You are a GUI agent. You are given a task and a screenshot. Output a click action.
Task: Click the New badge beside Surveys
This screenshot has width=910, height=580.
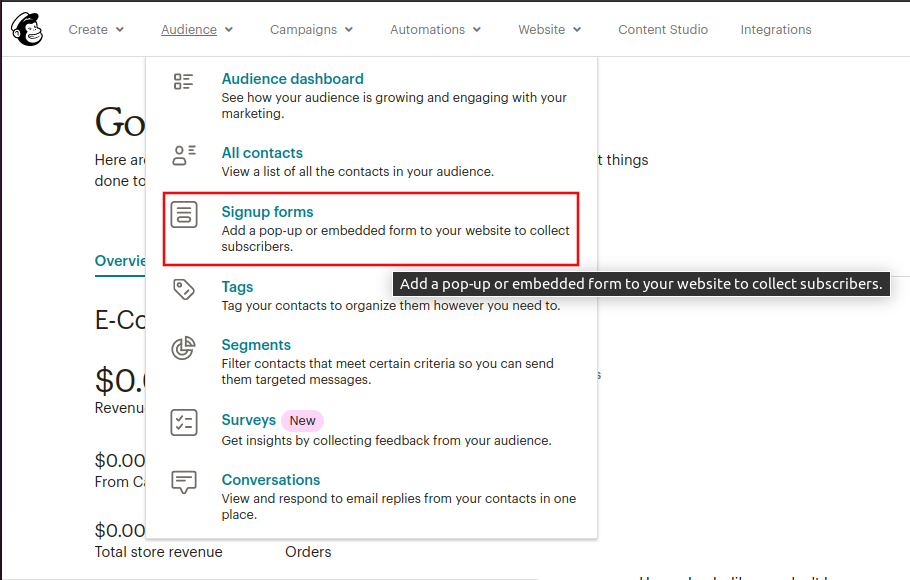tap(302, 420)
